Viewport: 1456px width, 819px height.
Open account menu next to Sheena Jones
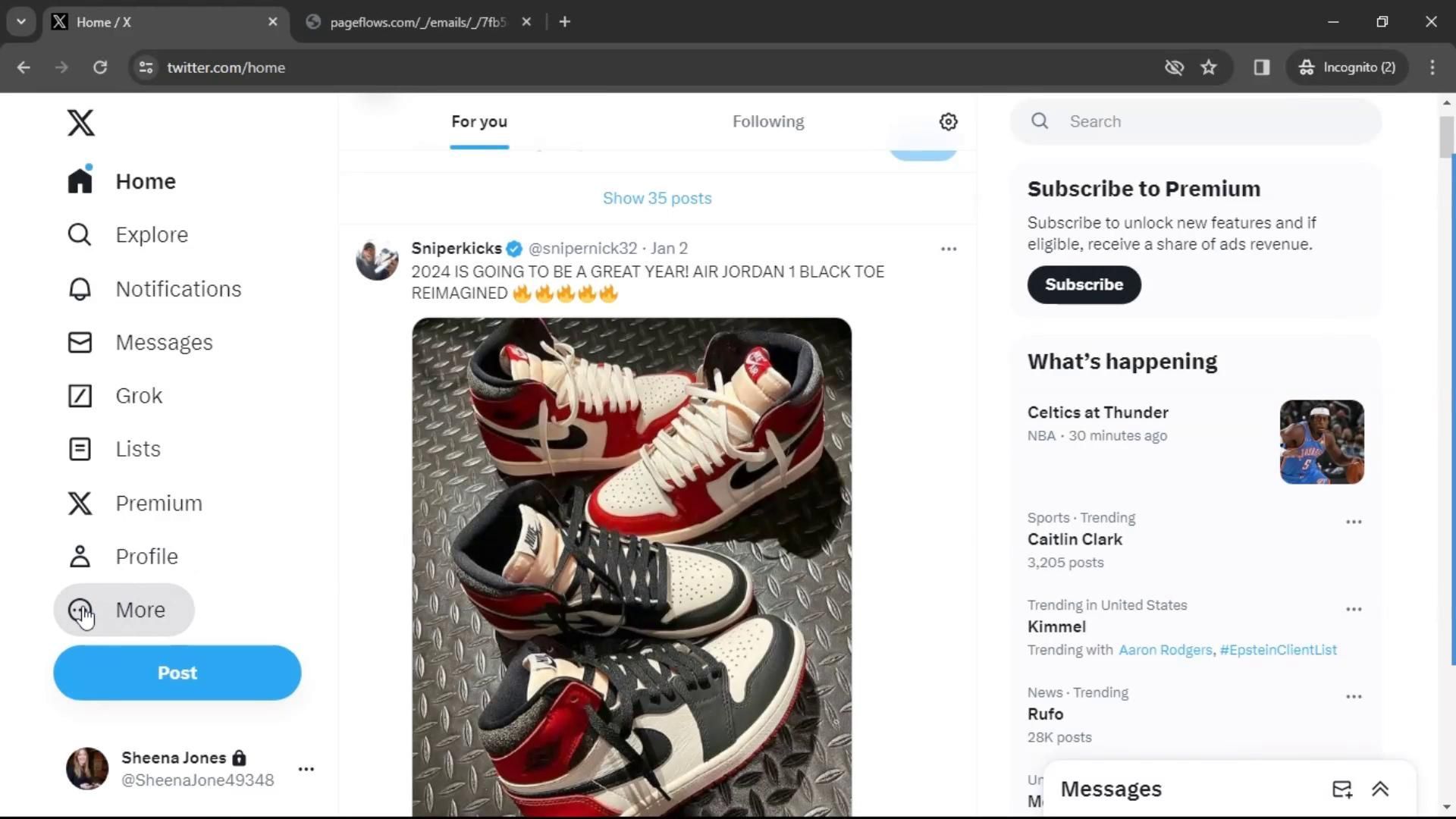(x=306, y=769)
